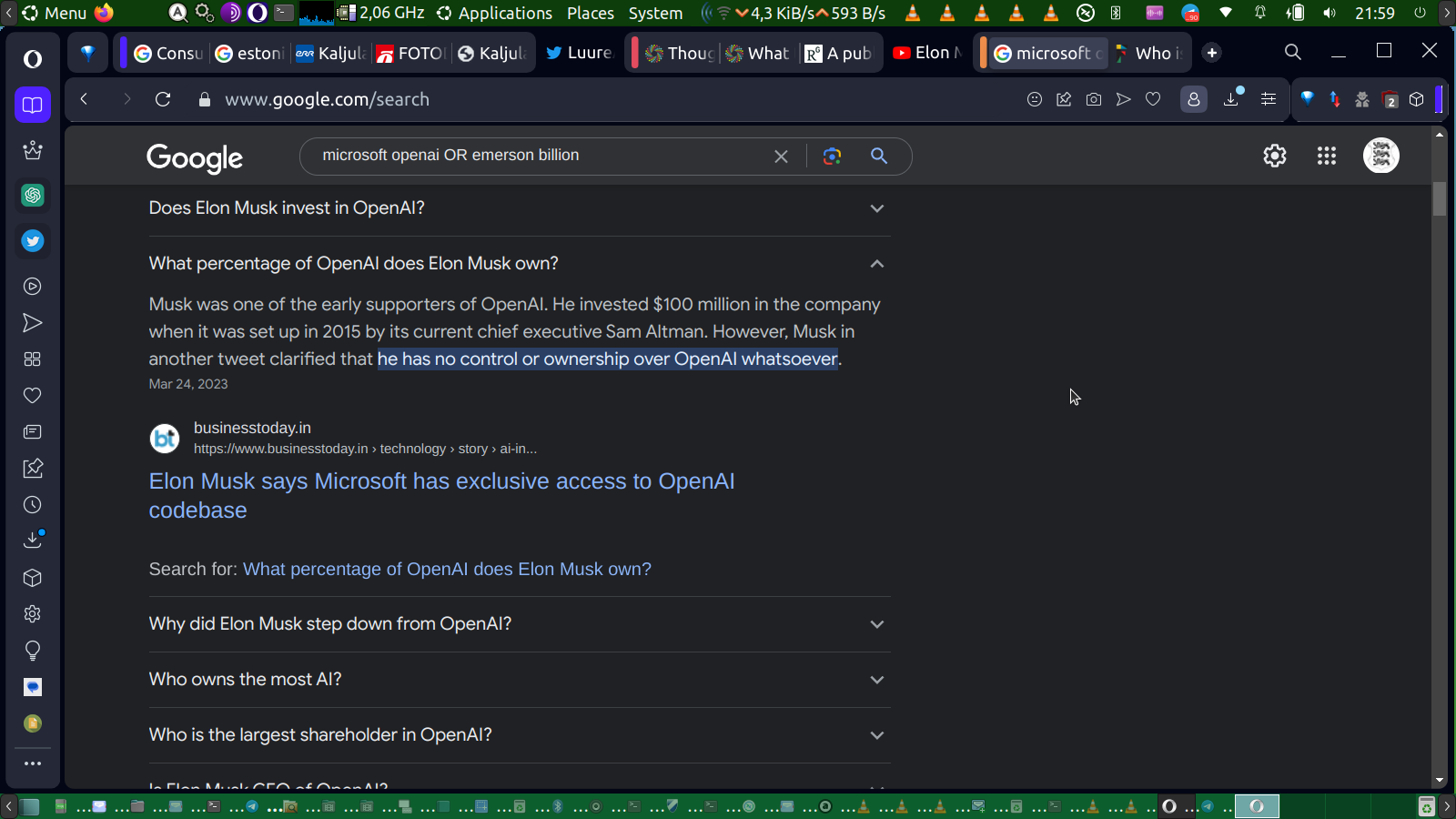This screenshot has width=1456, height=819.
Task: Switch to the Luure Twitter tab
Action: click(x=580, y=53)
